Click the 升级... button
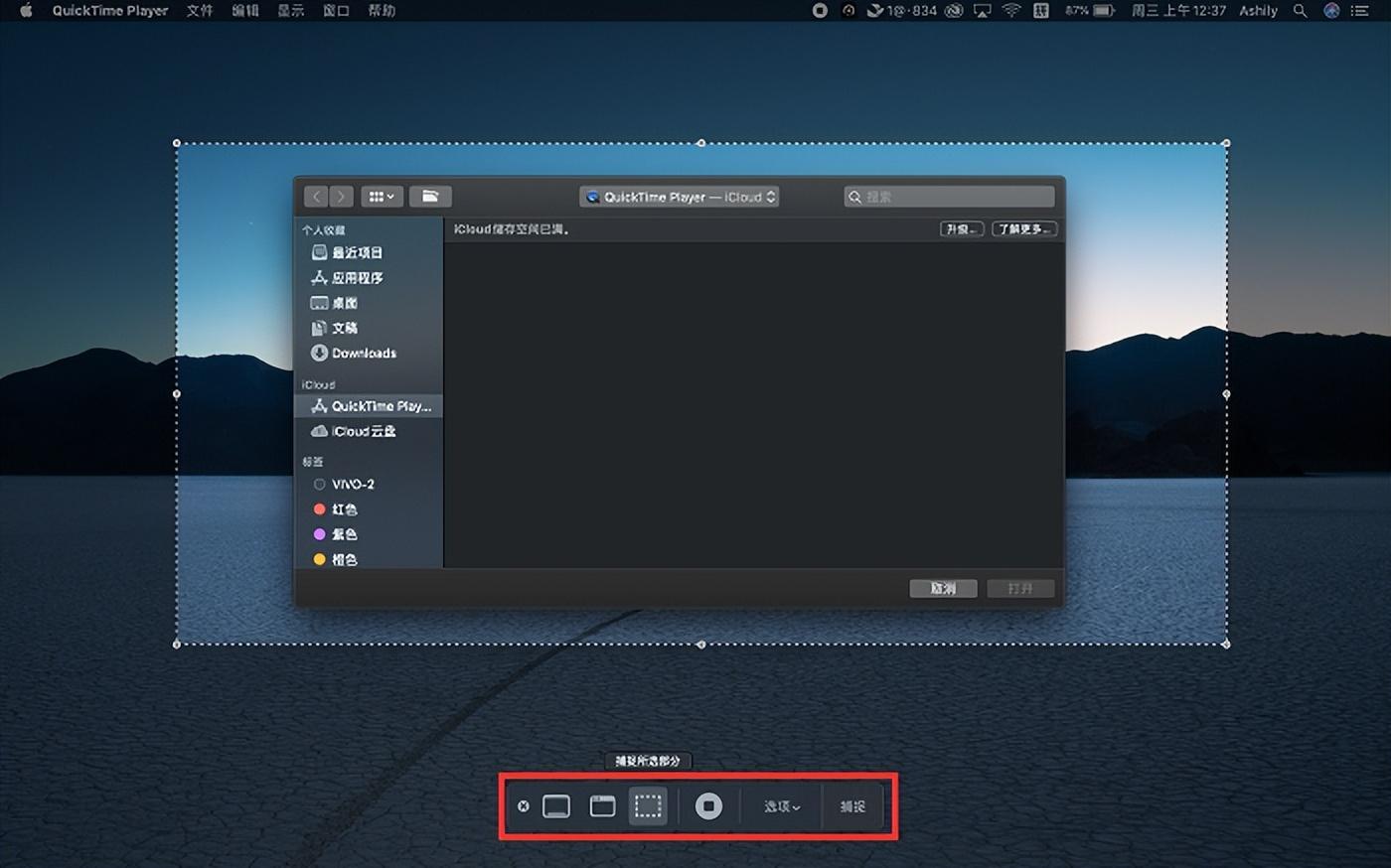The height and width of the screenshot is (868, 1391). tap(962, 228)
